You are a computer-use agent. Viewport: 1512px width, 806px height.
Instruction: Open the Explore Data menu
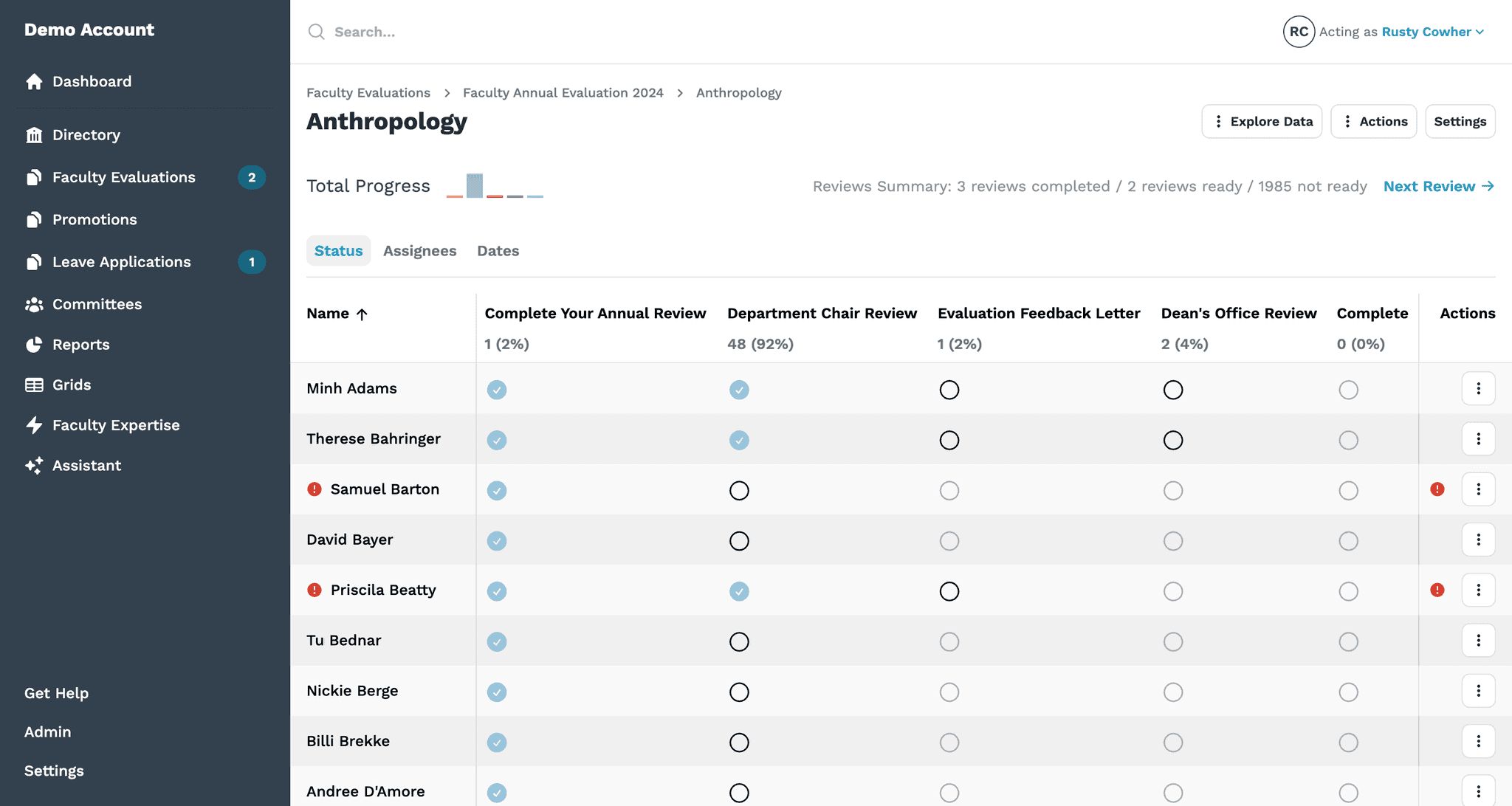tap(1262, 122)
